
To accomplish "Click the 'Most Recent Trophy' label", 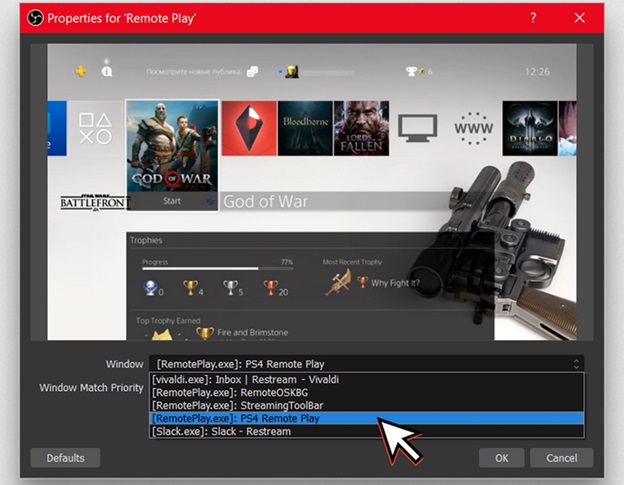I will coord(352,262).
